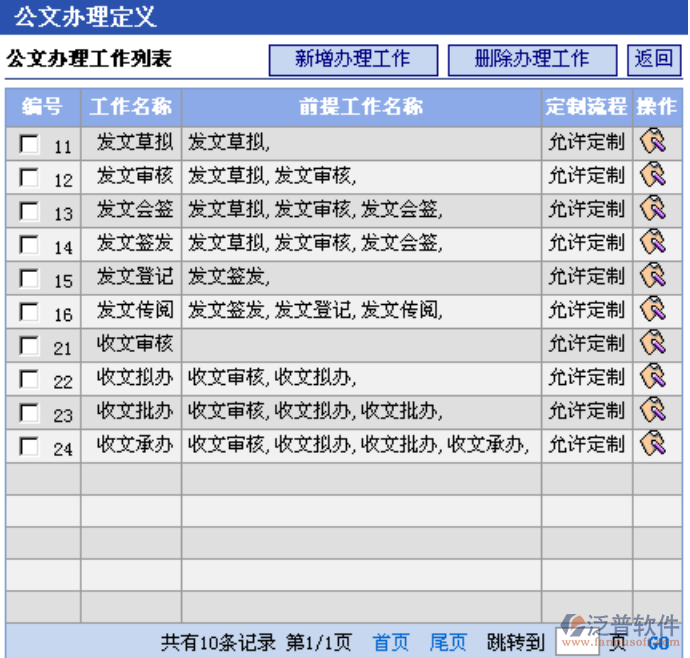Viewport: 690px width, 658px height.
Task: Check the checkbox for row 11
Action: [x=29, y=144]
